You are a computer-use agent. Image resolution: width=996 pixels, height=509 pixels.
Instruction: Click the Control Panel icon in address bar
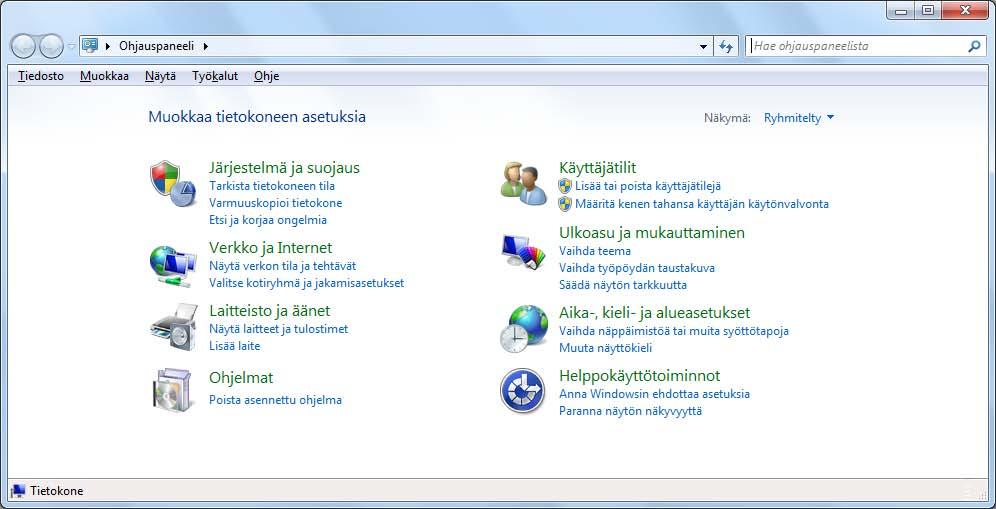pyautogui.click(x=90, y=45)
